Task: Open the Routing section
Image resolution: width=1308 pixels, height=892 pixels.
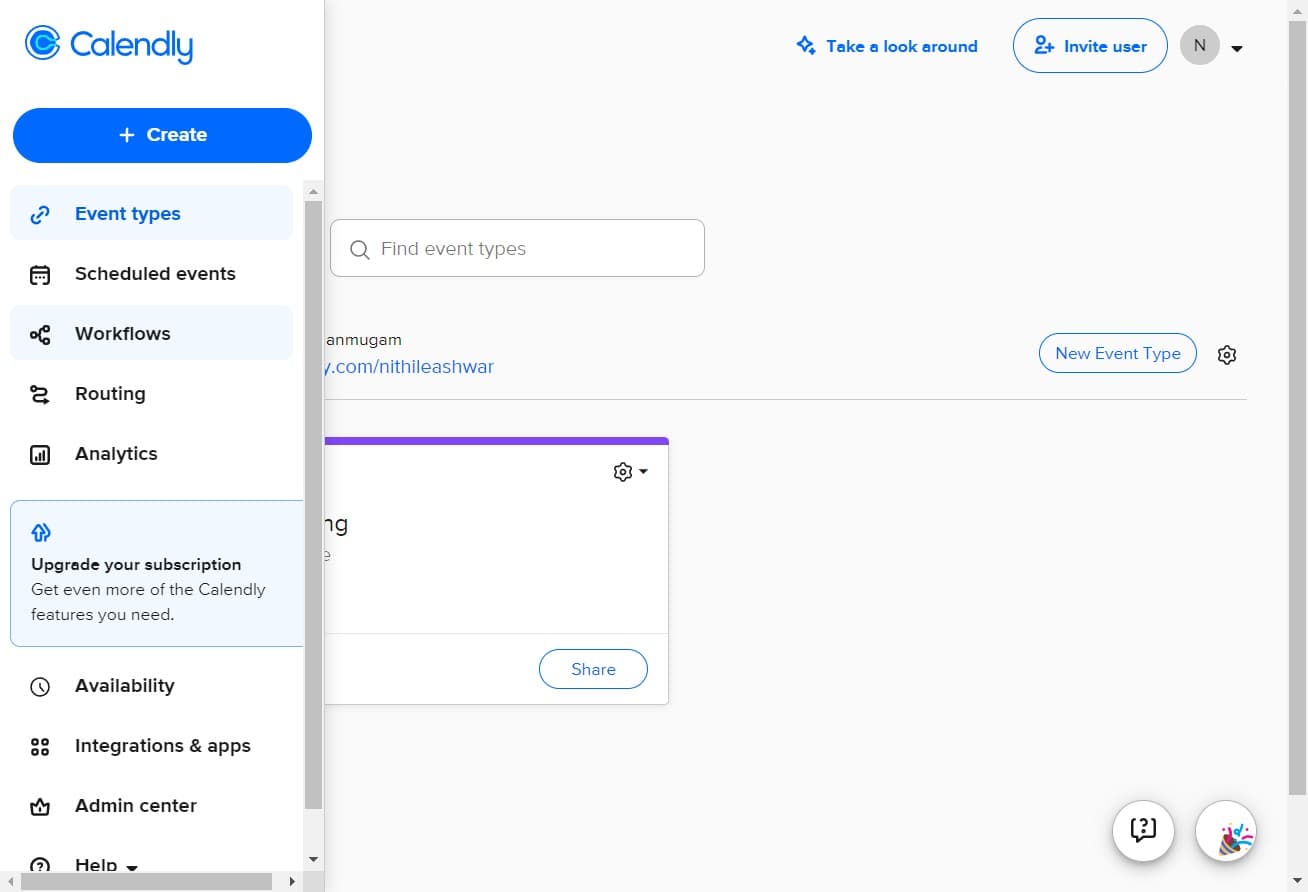Action: pos(110,393)
